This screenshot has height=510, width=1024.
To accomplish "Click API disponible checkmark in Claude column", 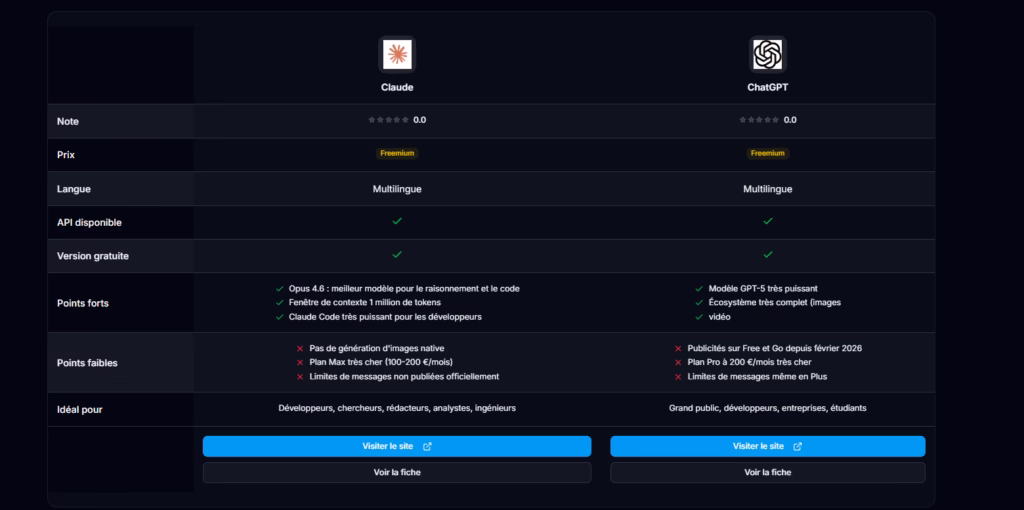I will (397, 221).
